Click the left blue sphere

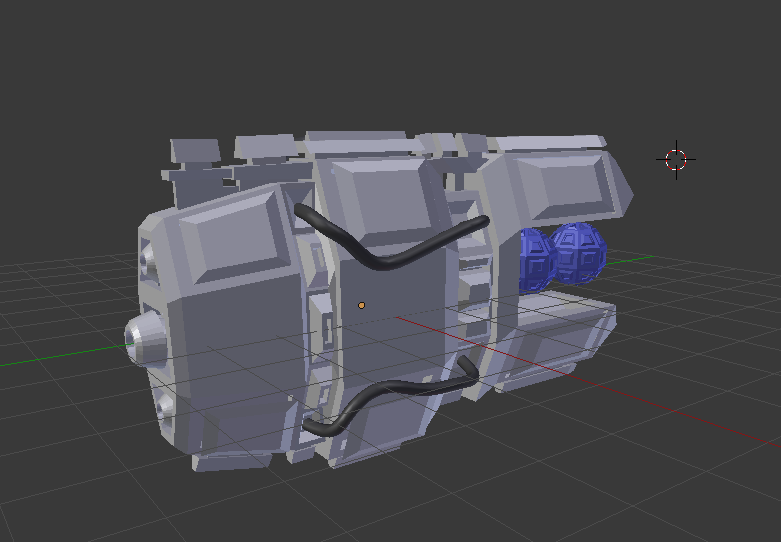tap(537, 260)
